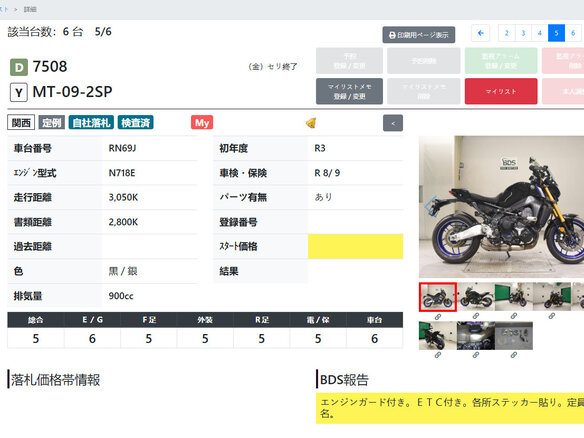The height and width of the screenshot is (438, 584).
Task: Select the first thumbnail outlined in red
Action: tap(438, 296)
